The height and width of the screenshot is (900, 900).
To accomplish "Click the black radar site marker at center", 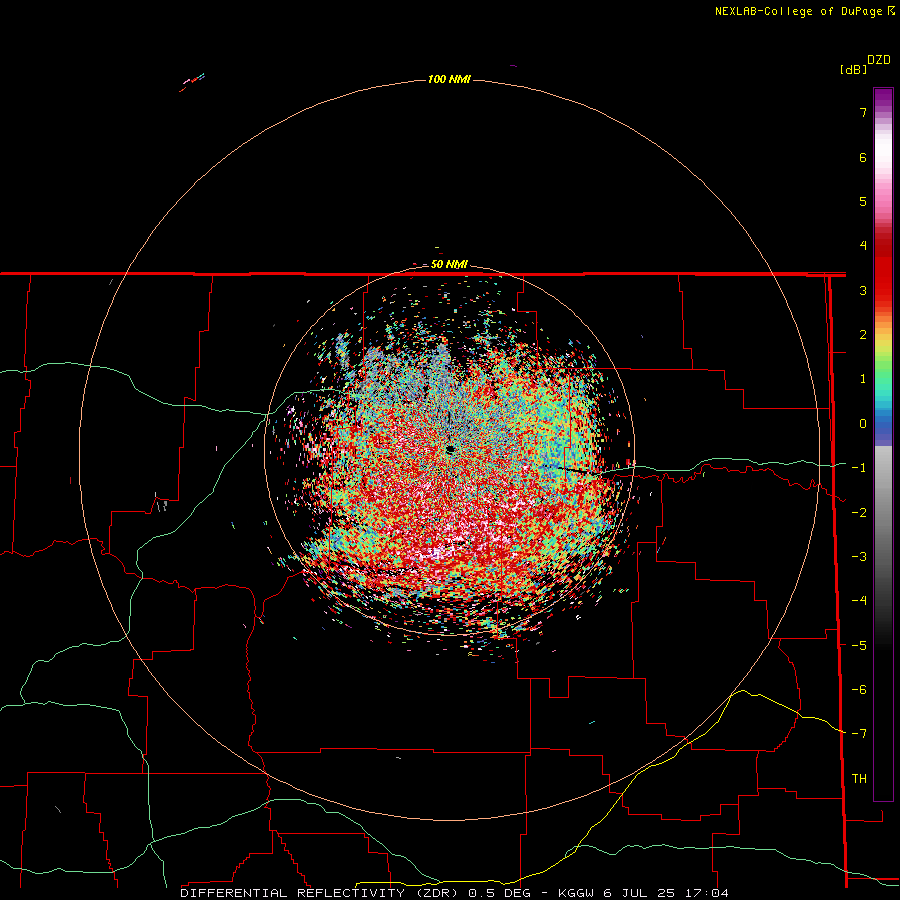I will (x=451, y=449).
